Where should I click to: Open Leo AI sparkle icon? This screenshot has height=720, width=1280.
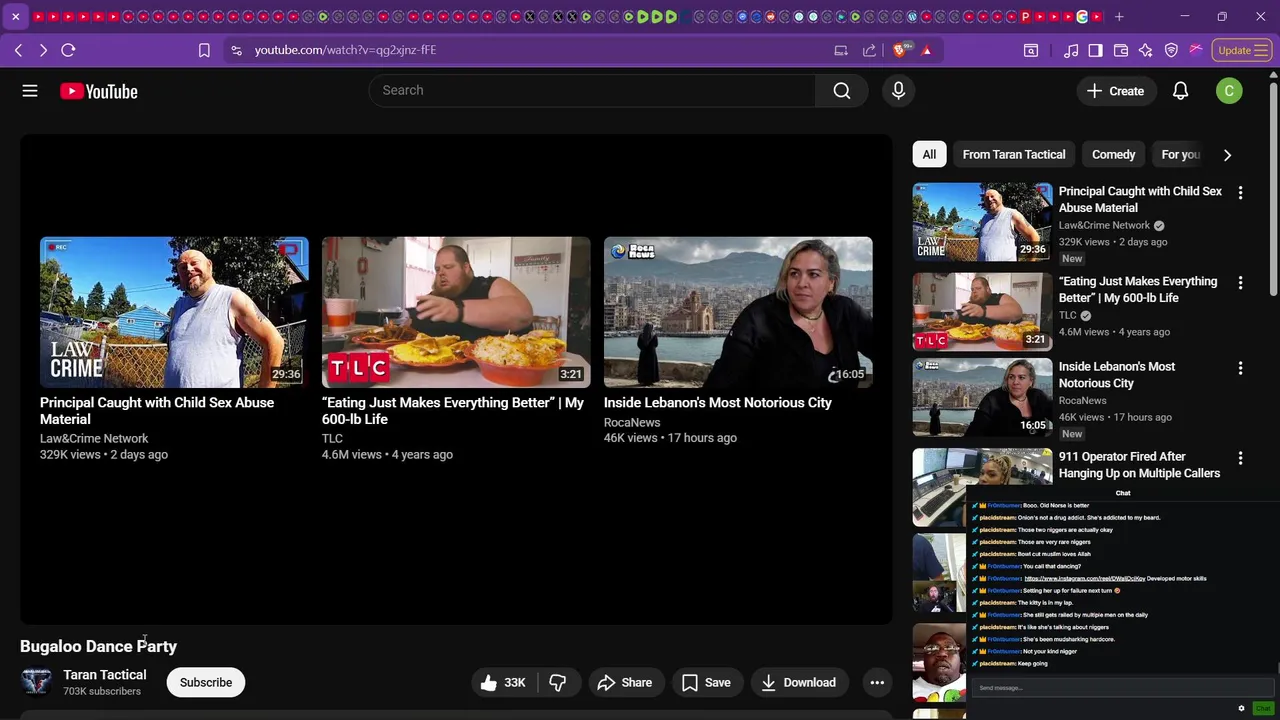(x=1146, y=50)
